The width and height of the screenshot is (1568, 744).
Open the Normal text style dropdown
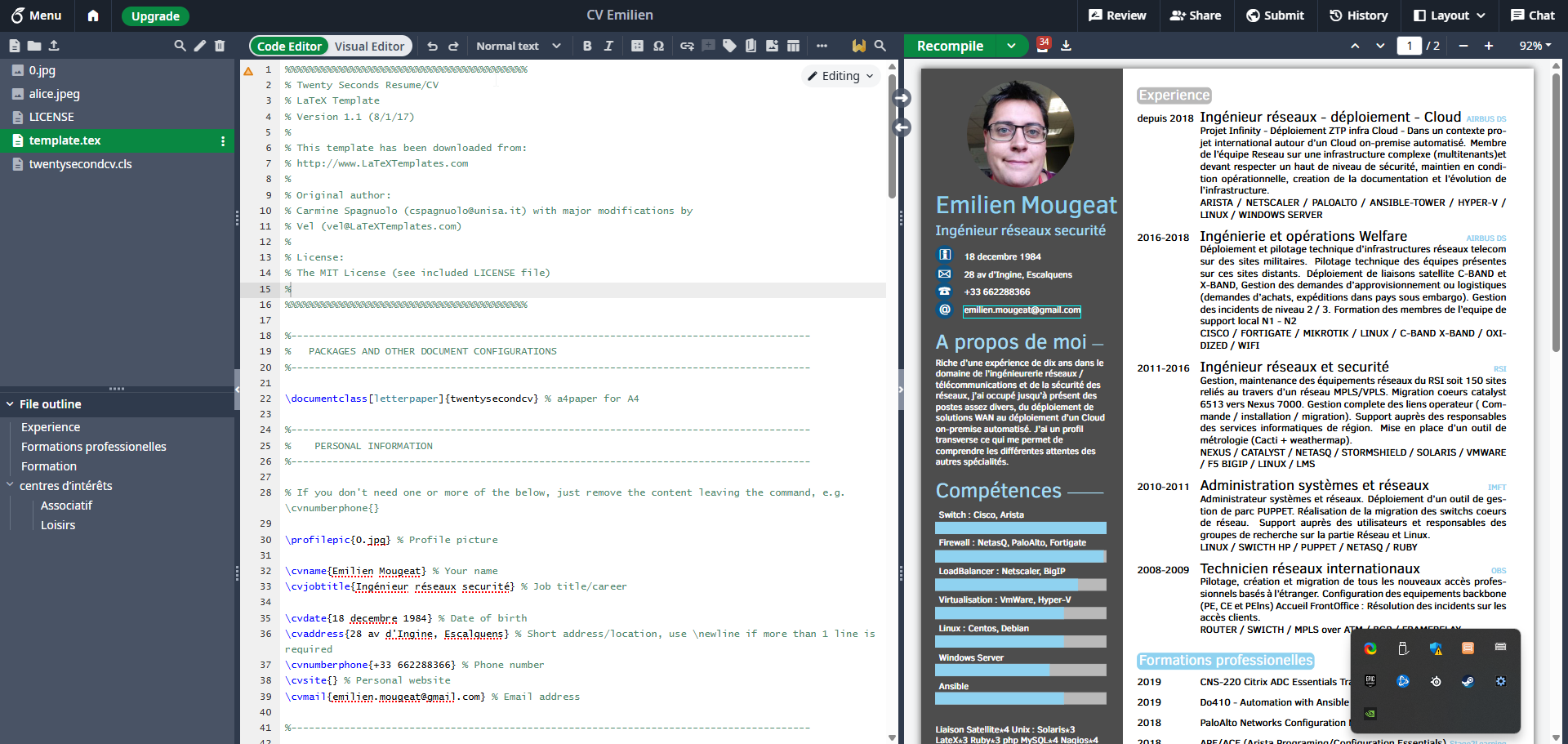(x=518, y=46)
